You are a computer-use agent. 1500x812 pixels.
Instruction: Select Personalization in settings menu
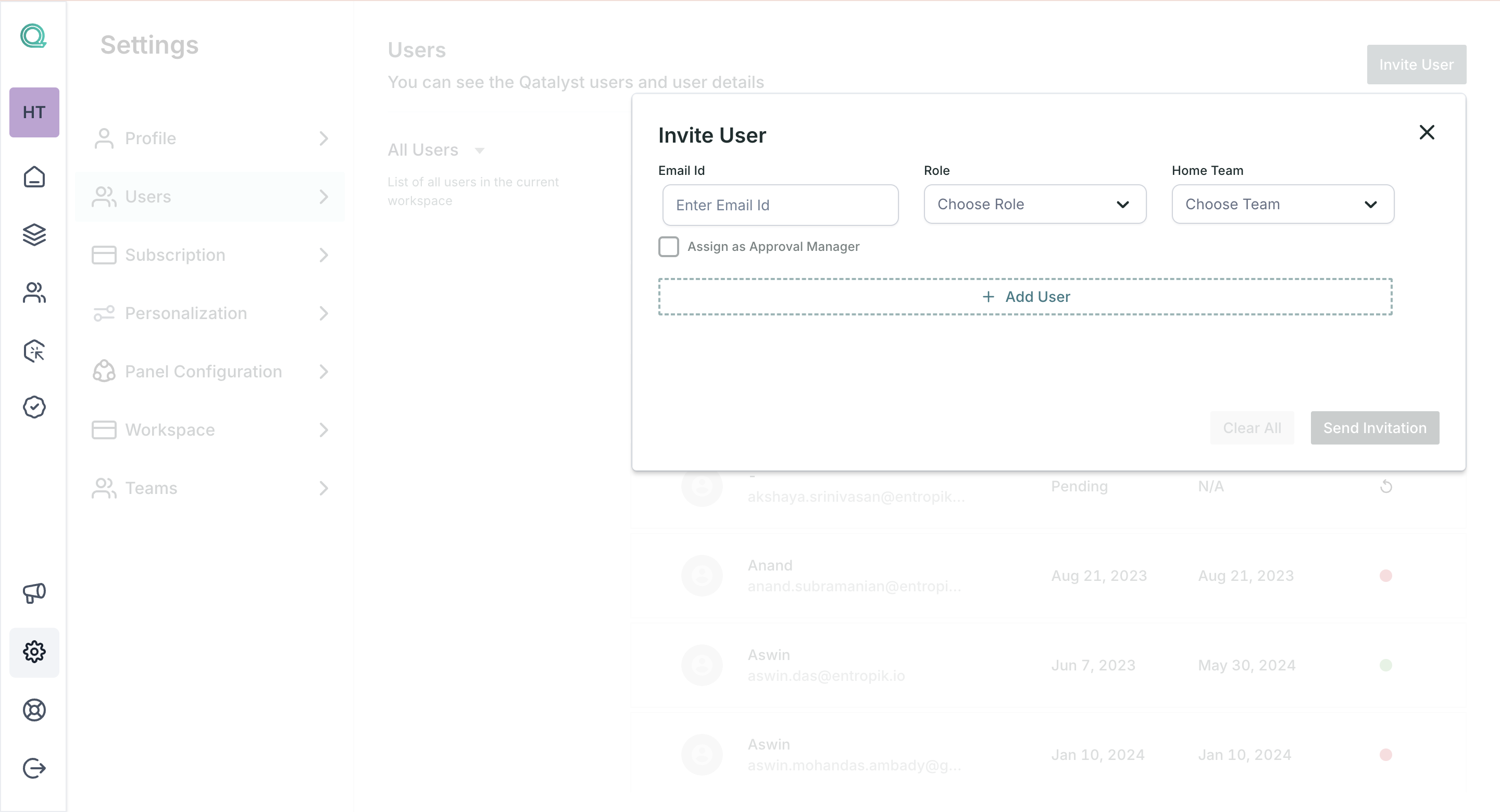tap(210, 313)
